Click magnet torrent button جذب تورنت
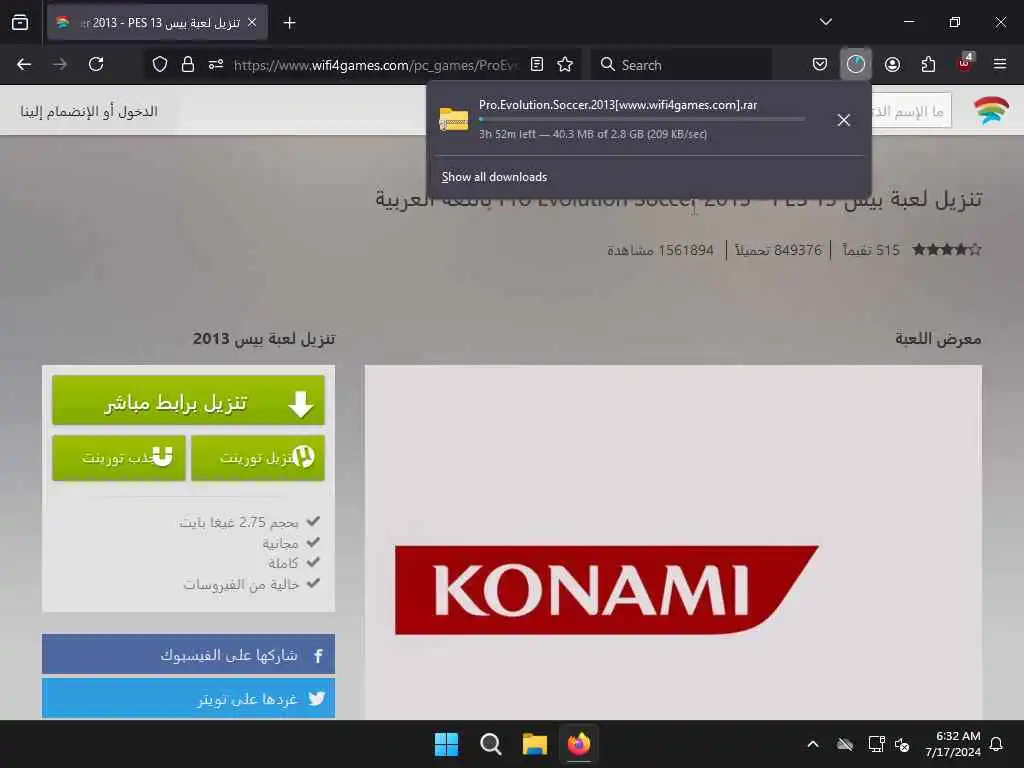Image resolution: width=1024 pixels, height=768 pixels. tap(119, 458)
